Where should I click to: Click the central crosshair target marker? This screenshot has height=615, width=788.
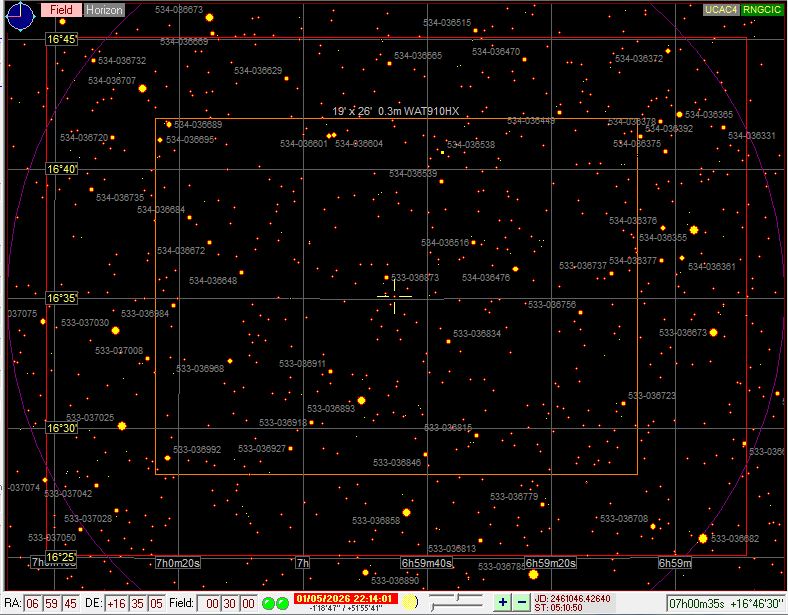(394, 296)
